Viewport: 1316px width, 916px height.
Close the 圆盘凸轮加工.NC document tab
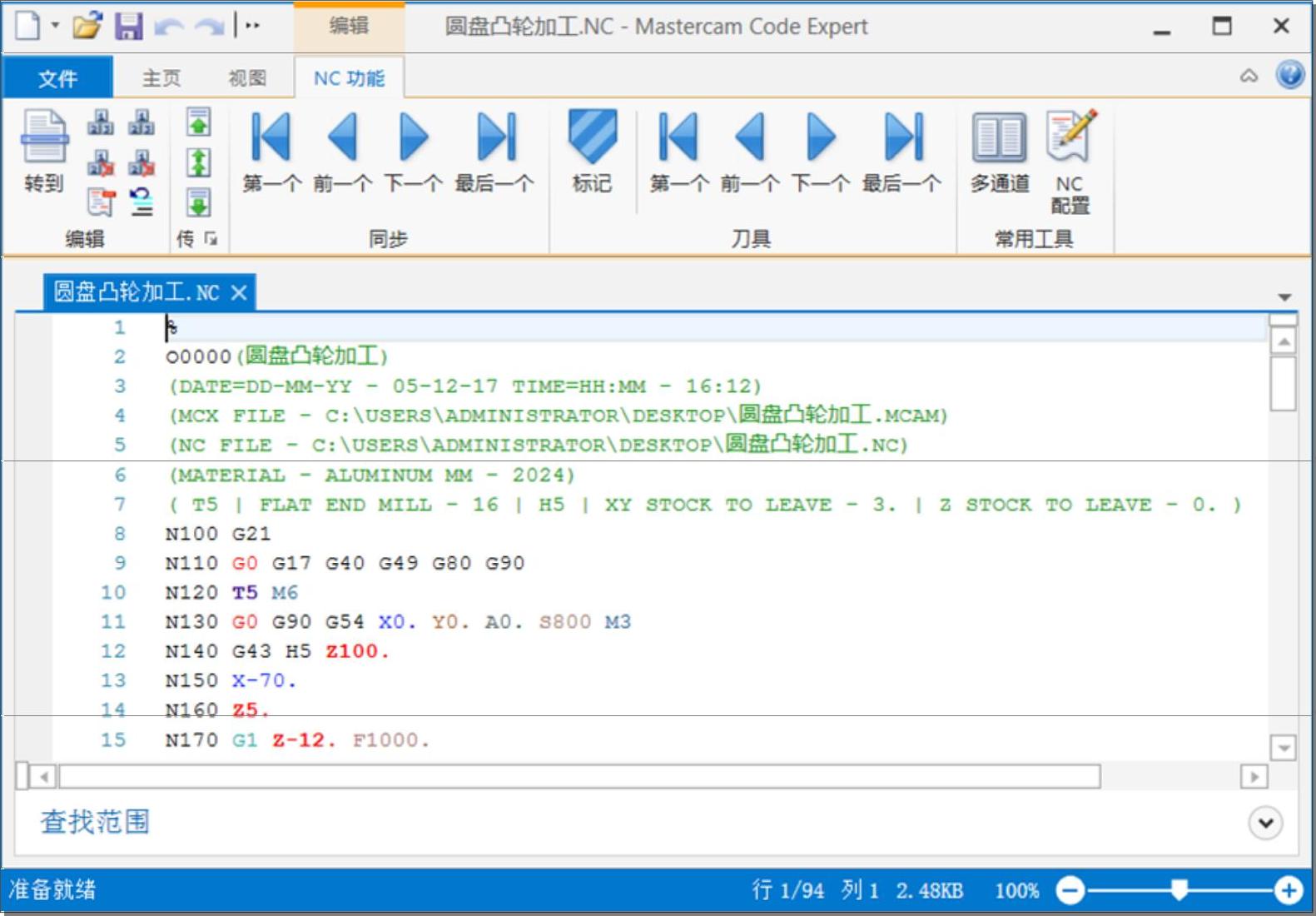coord(239,293)
